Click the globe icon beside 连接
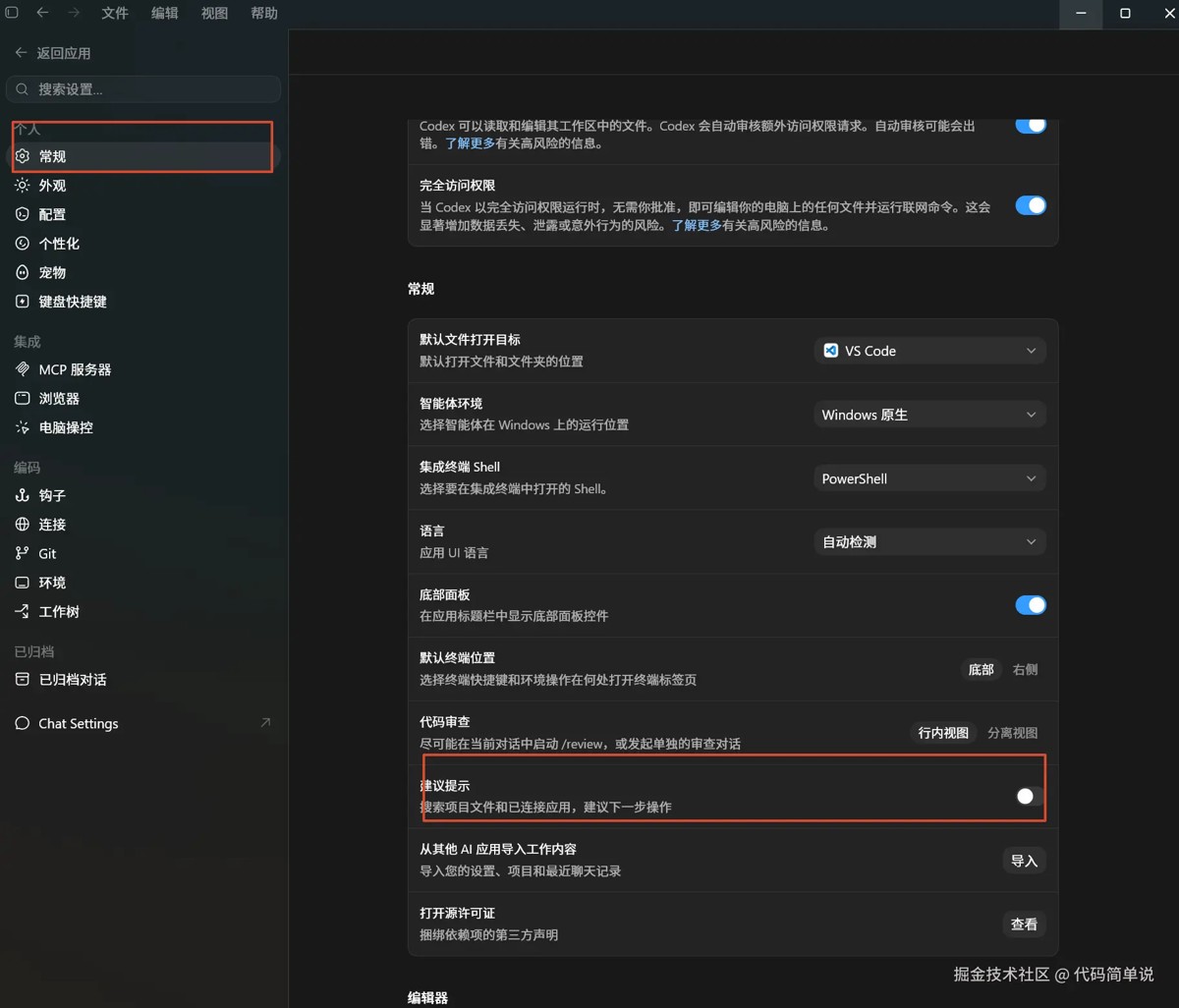 click(23, 525)
